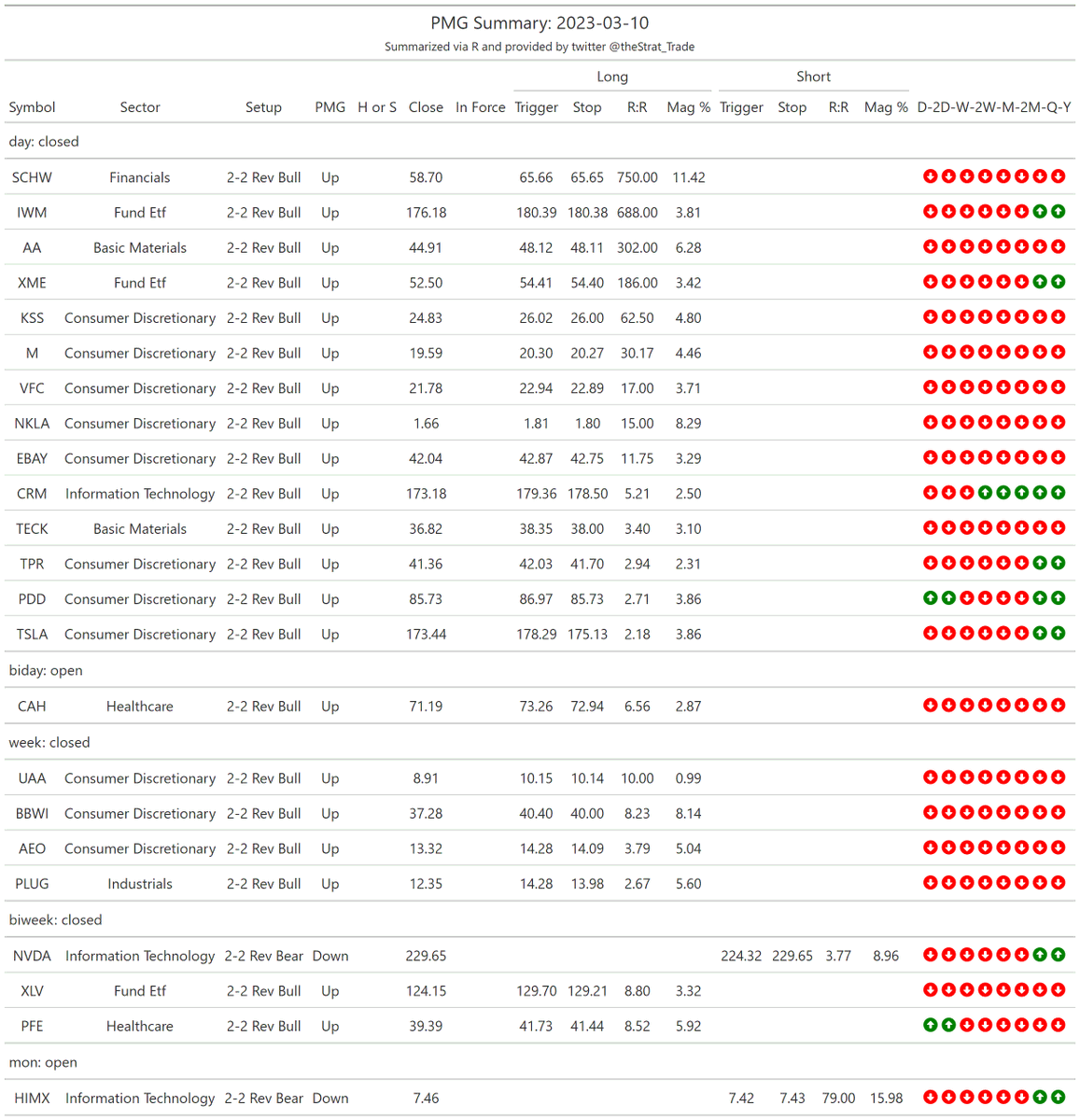This screenshot has height=1120, width=1080.
Task: Click the weekly red down arrow in PFE row
Action: (966, 1025)
